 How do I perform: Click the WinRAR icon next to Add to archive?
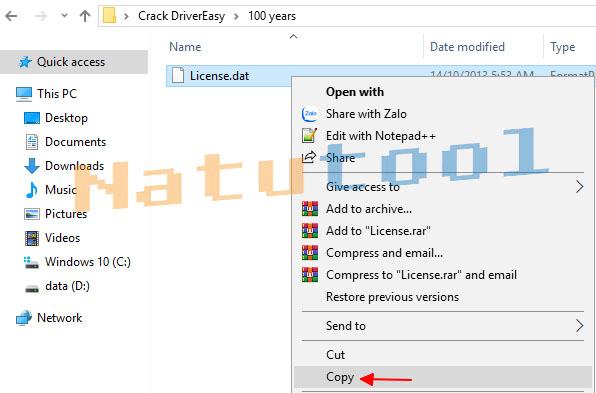[310, 209]
